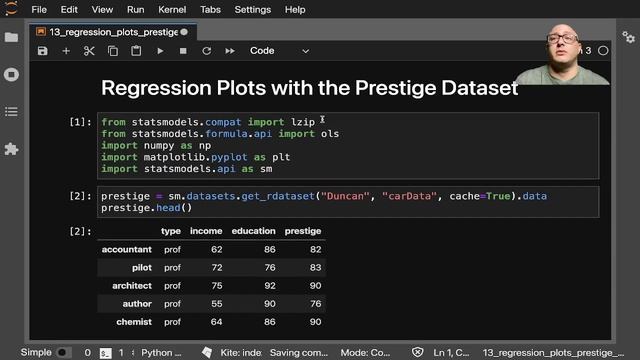Insert a new cell with plus icon
The height and width of the screenshot is (360, 640).
[66, 51]
